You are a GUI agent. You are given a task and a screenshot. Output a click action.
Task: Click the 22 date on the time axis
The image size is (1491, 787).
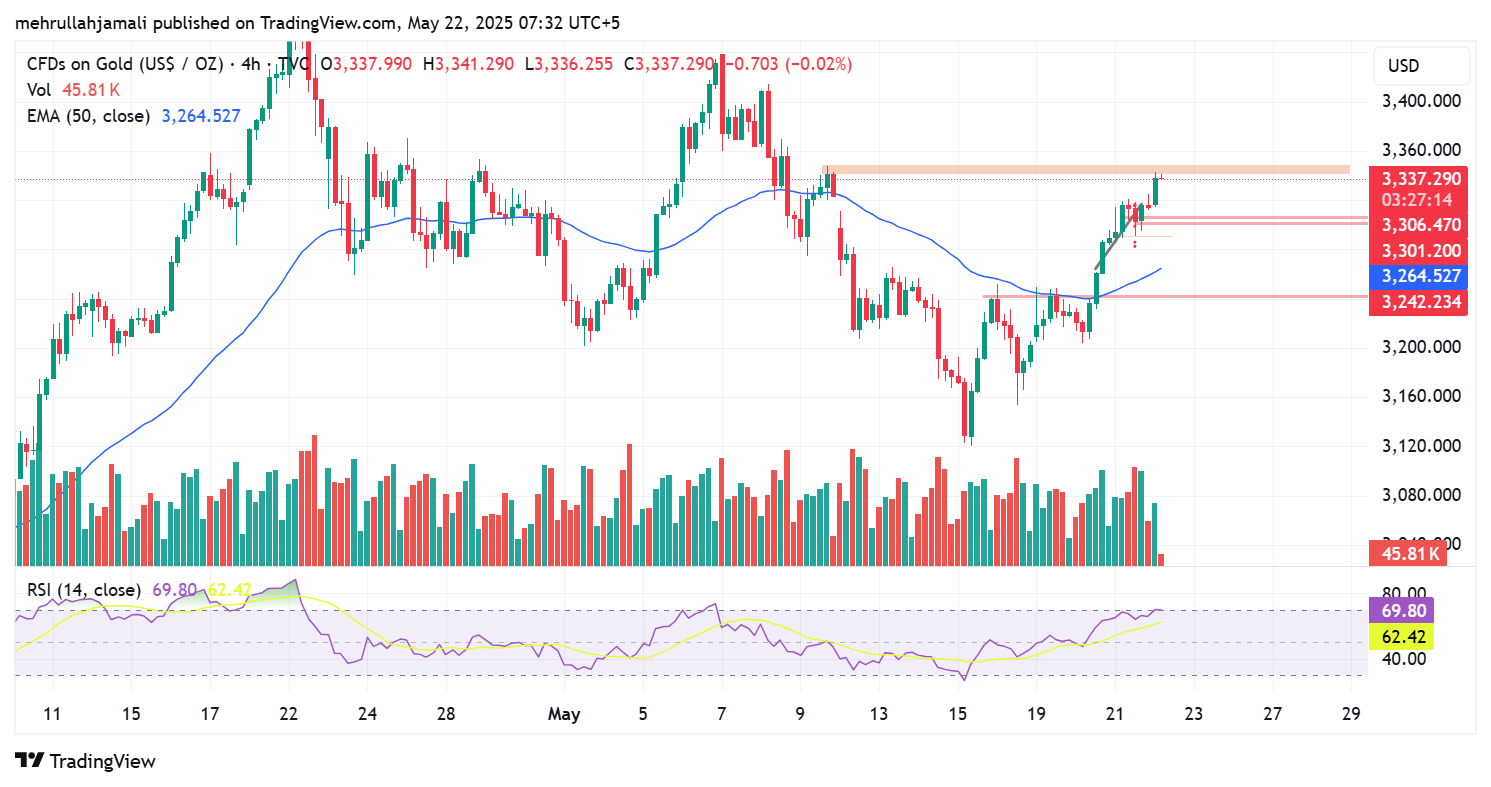[x=290, y=715]
